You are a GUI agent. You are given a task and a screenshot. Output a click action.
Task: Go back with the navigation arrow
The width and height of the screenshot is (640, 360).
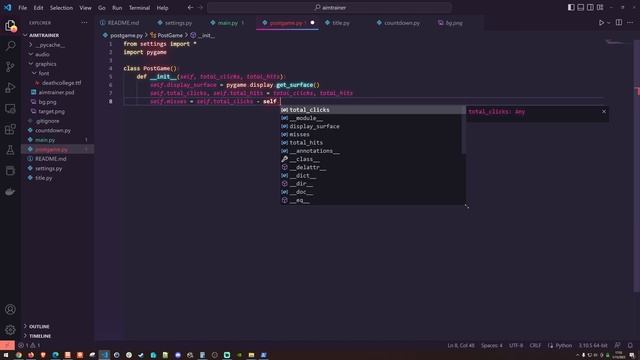coord(190,7)
